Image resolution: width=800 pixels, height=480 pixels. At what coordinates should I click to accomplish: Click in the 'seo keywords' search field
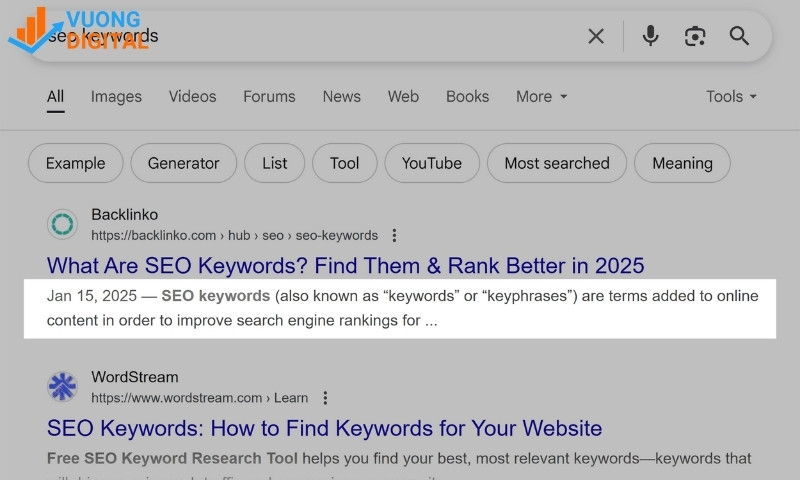(350, 37)
